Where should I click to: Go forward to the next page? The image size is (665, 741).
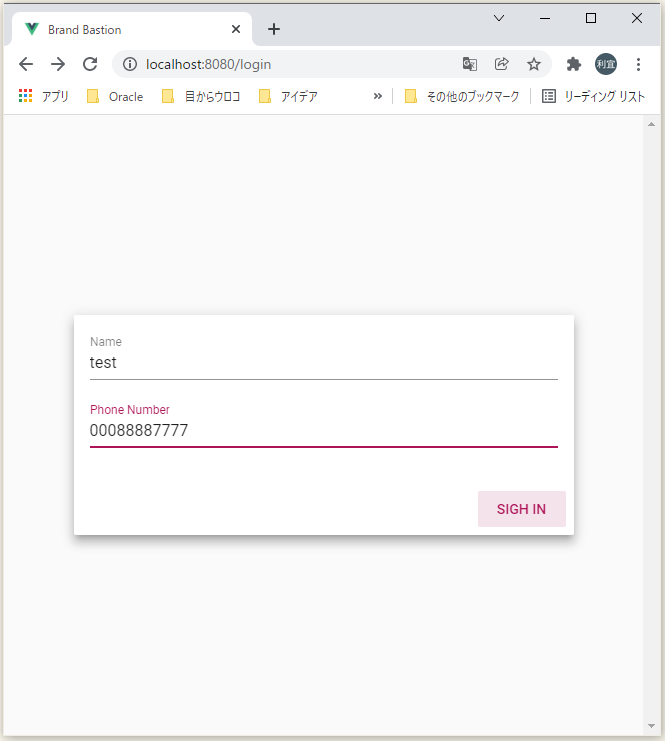[58, 64]
